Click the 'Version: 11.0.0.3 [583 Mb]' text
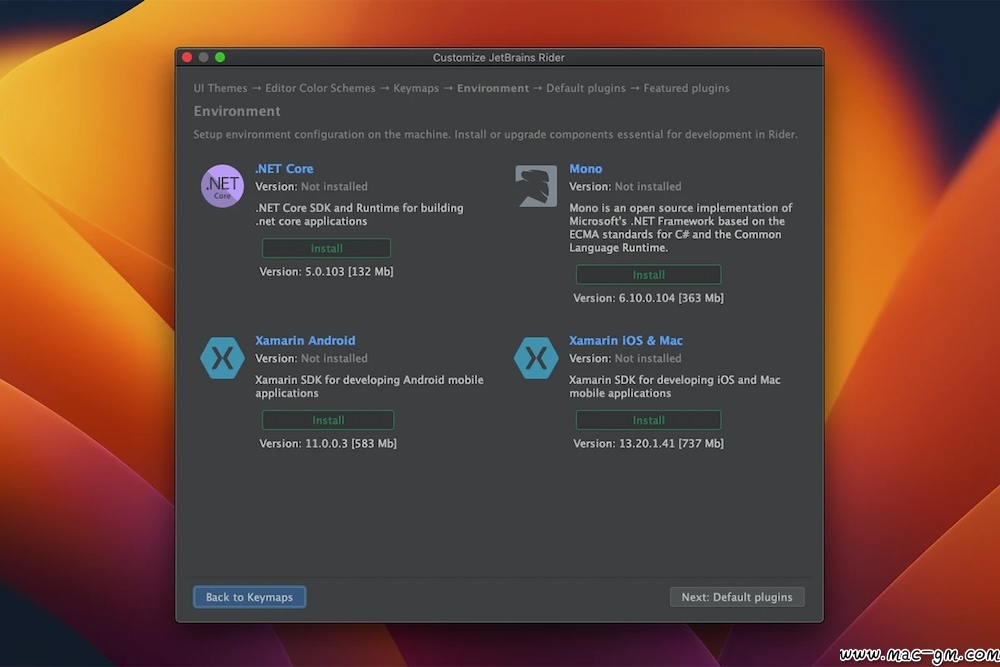 pyautogui.click(x=328, y=443)
